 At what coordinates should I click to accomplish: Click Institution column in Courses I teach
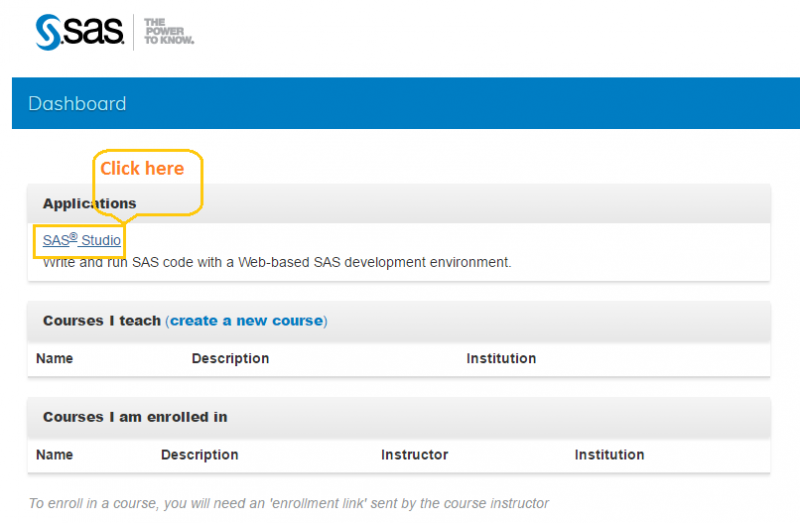(x=501, y=358)
